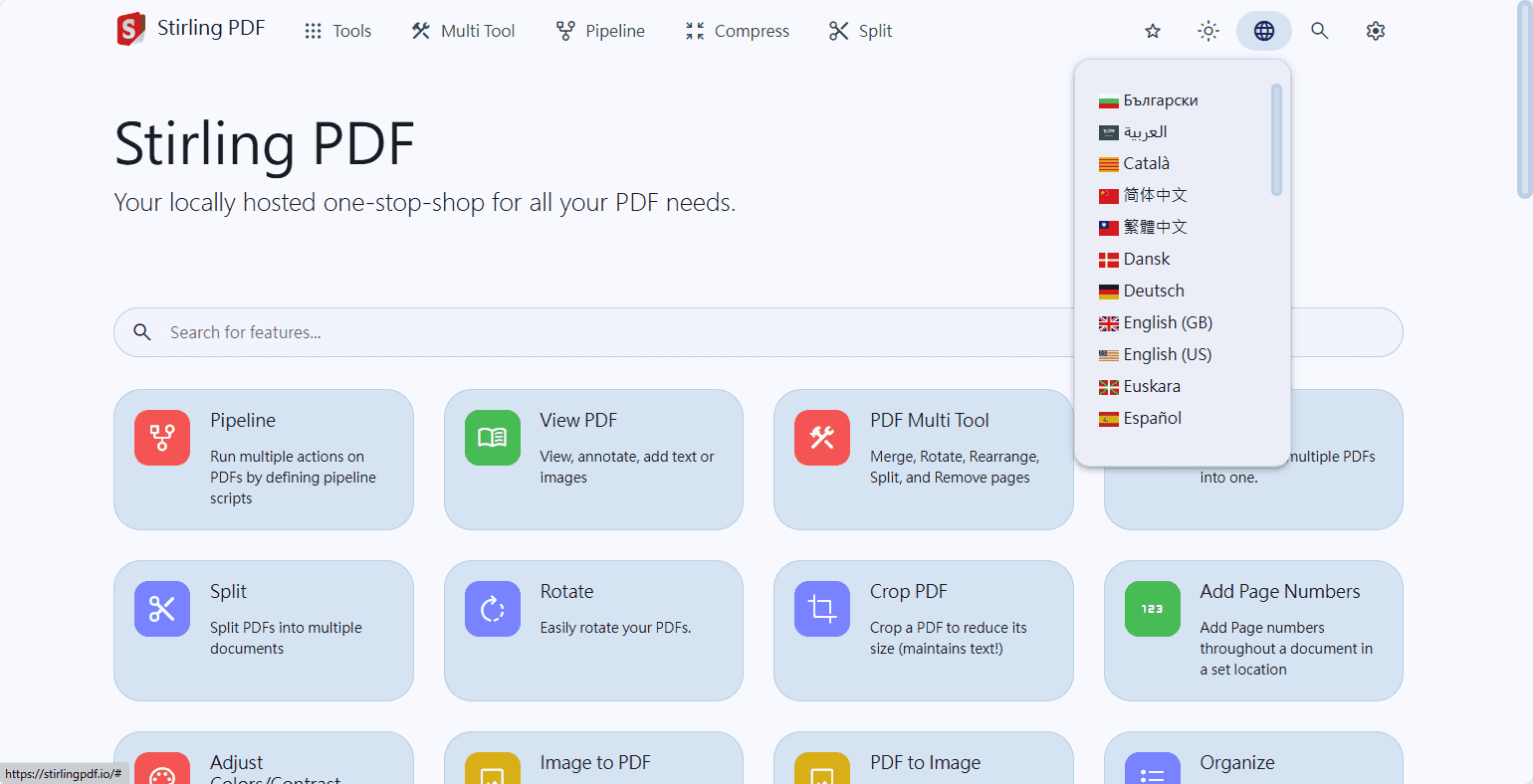1533x784 pixels.
Task: Open the Crop PDF card title
Action: tap(909, 591)
